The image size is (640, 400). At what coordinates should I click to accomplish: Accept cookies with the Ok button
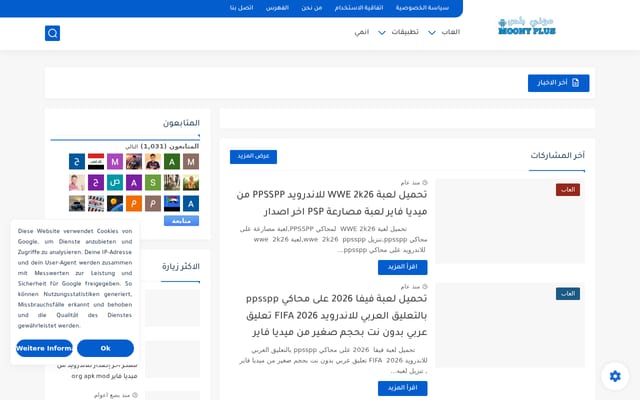pyautogui.click(x=105, y=348)
